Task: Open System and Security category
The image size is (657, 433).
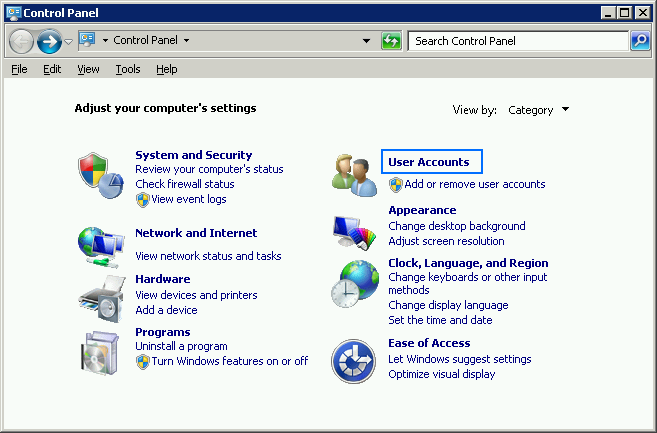Action: tap(194, 155)
